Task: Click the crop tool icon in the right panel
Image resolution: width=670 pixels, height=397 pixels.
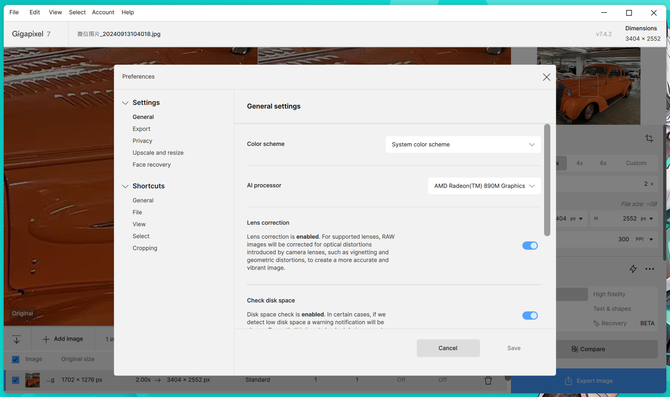Action: [649, 138]
